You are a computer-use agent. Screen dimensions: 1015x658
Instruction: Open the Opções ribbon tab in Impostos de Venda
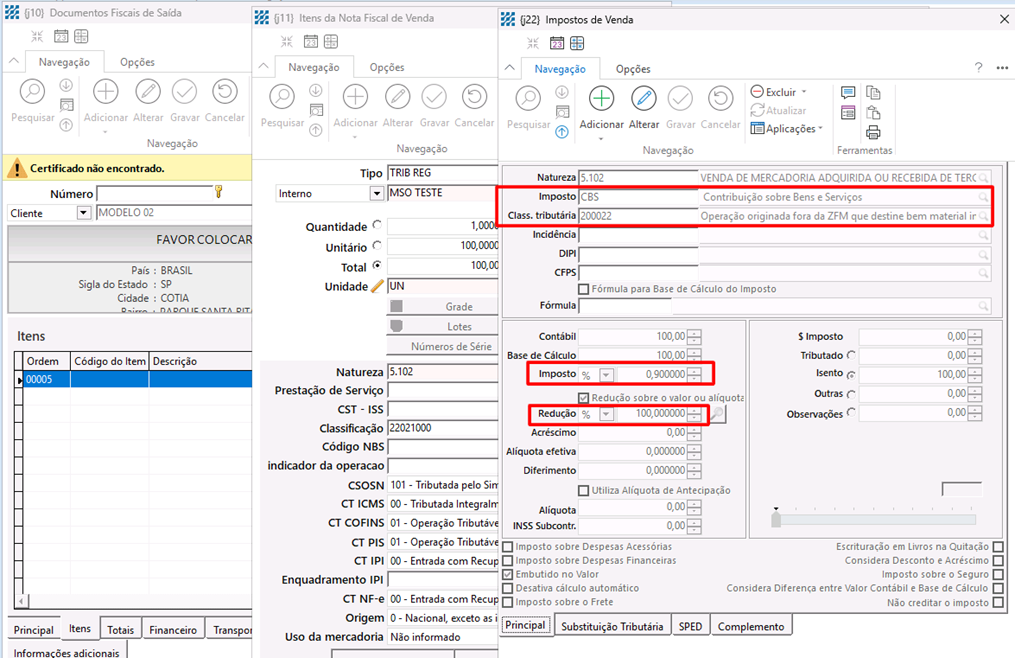pos(633,69)
